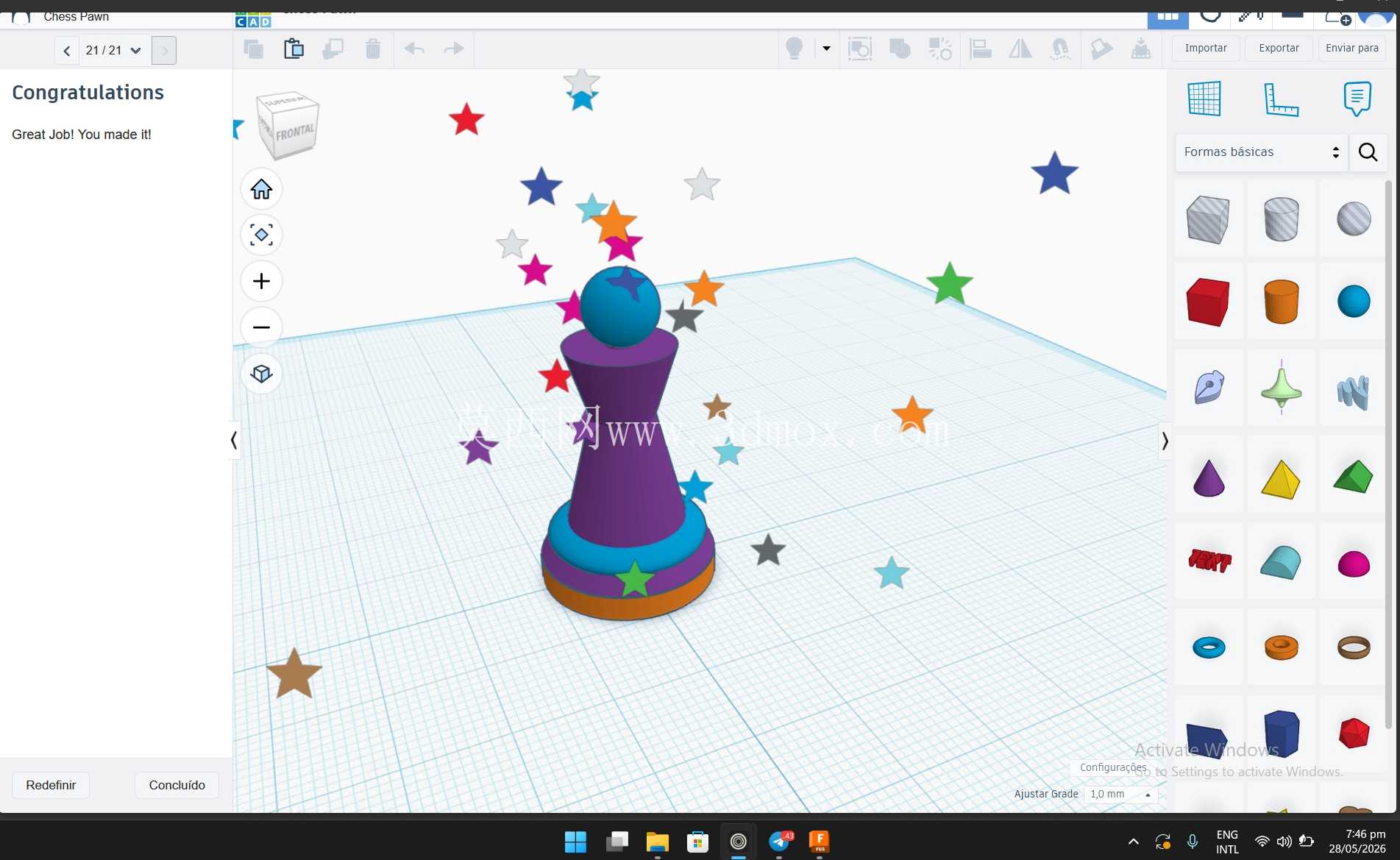Click the Enviar para button

[x=1352, y=48]
